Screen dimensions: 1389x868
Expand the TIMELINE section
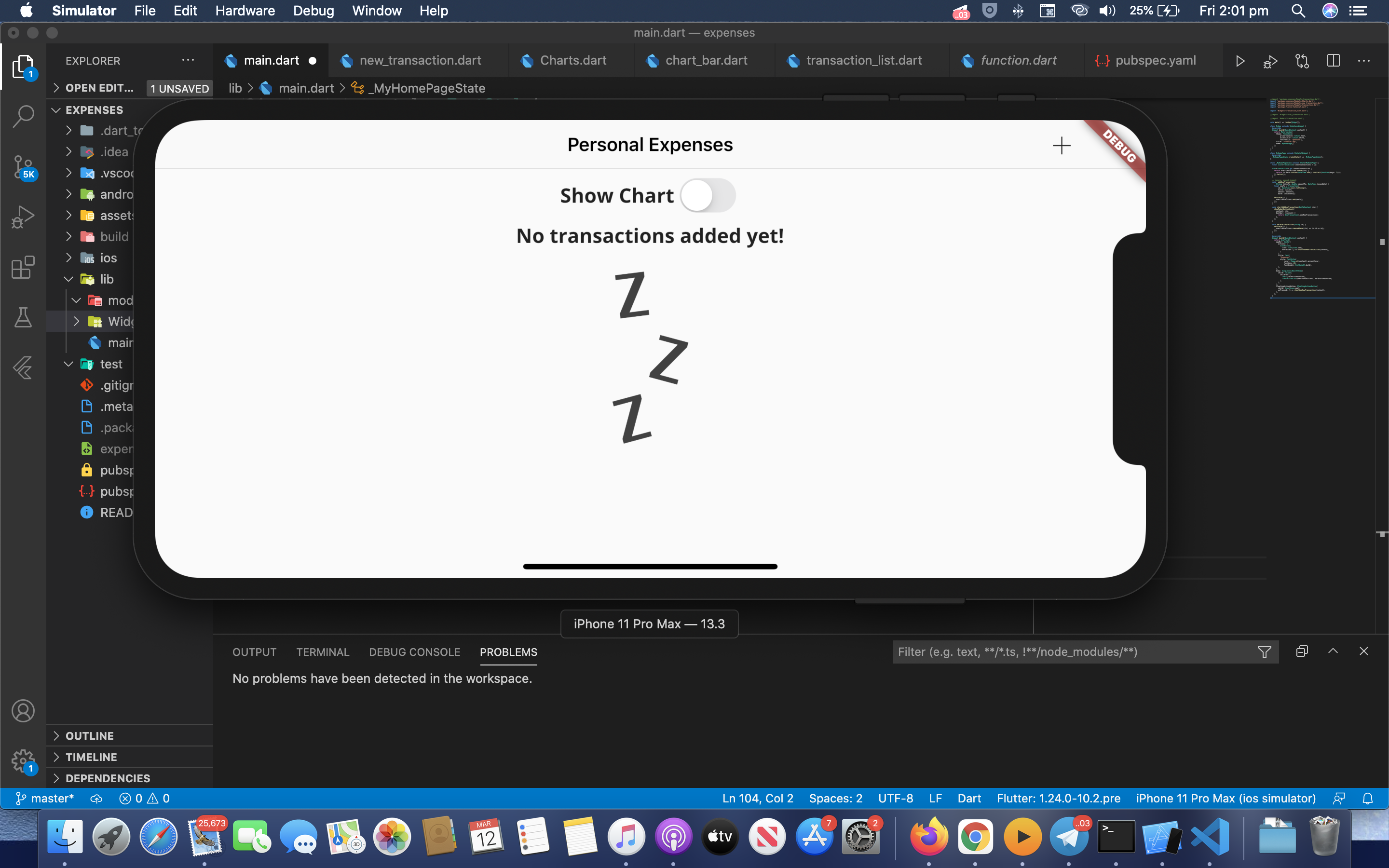[x=91, y=757]
